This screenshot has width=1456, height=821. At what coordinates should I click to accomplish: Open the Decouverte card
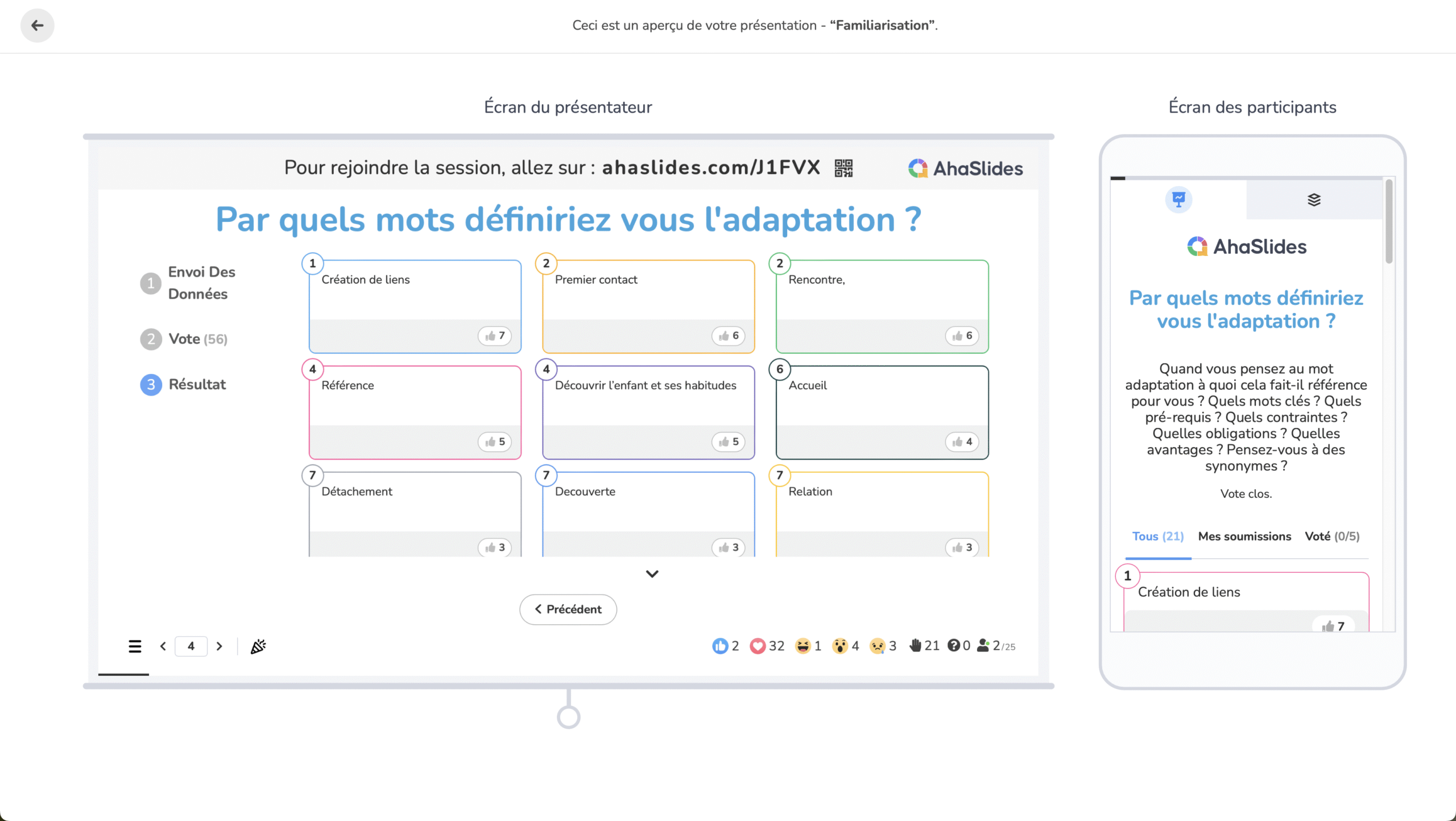(x=648, y=514)
